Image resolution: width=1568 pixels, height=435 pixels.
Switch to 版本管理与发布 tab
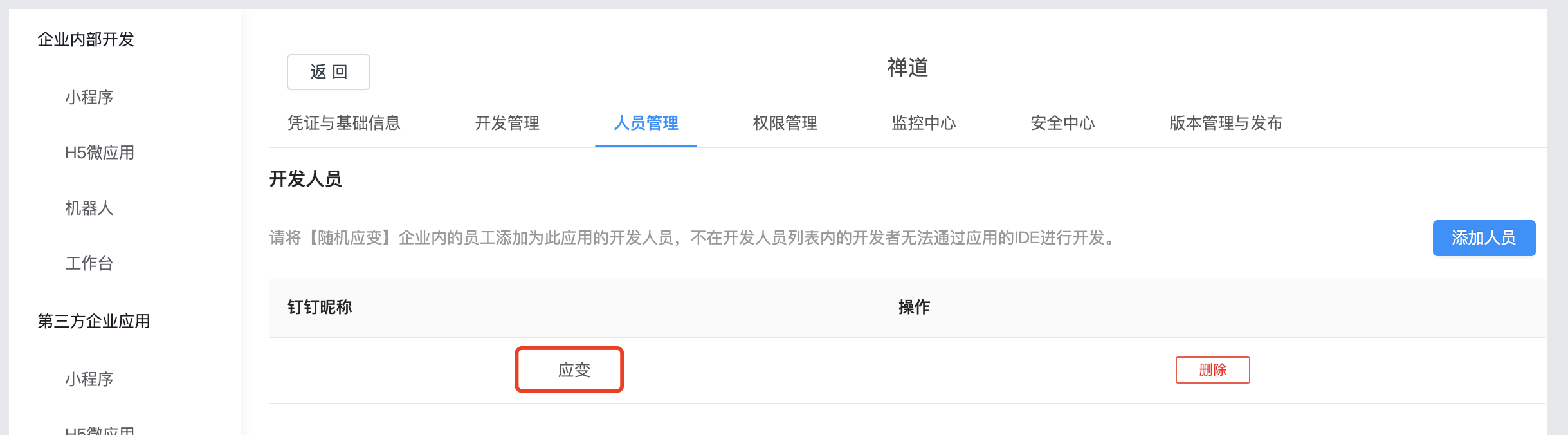click(x=1226, y=123)
